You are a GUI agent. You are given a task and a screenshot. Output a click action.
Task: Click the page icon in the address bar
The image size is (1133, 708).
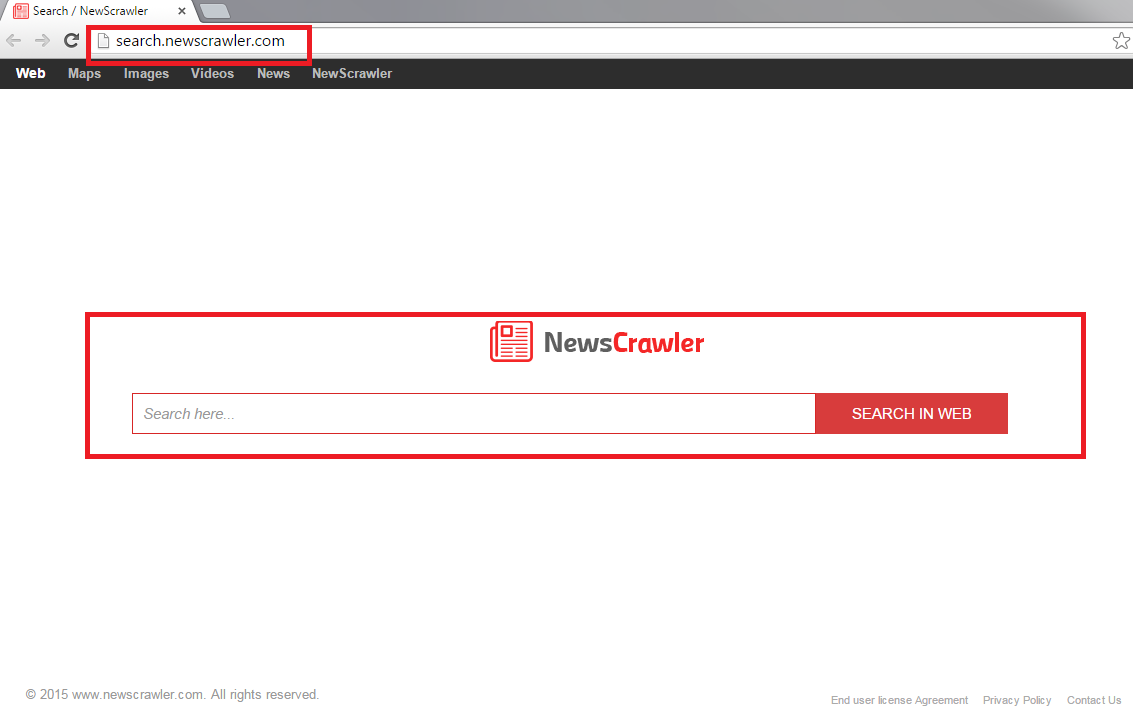103,41
